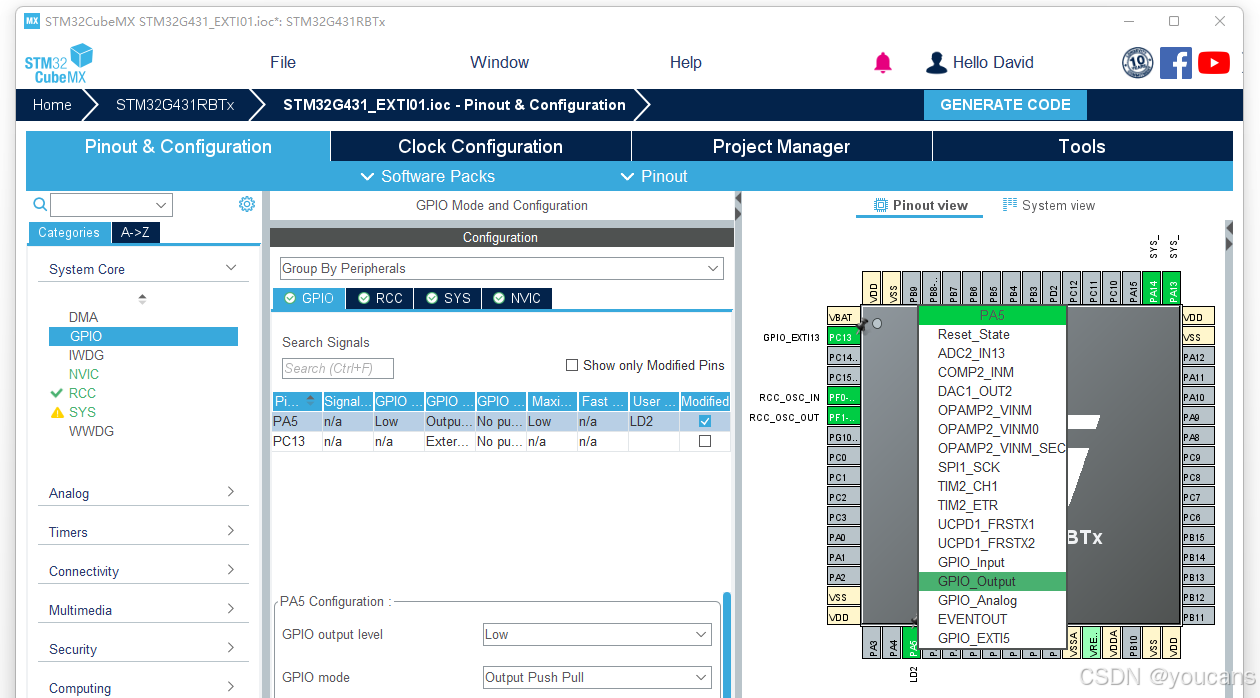
Task: Click the PA14 green pin
Action: (x=1152, y=286)
